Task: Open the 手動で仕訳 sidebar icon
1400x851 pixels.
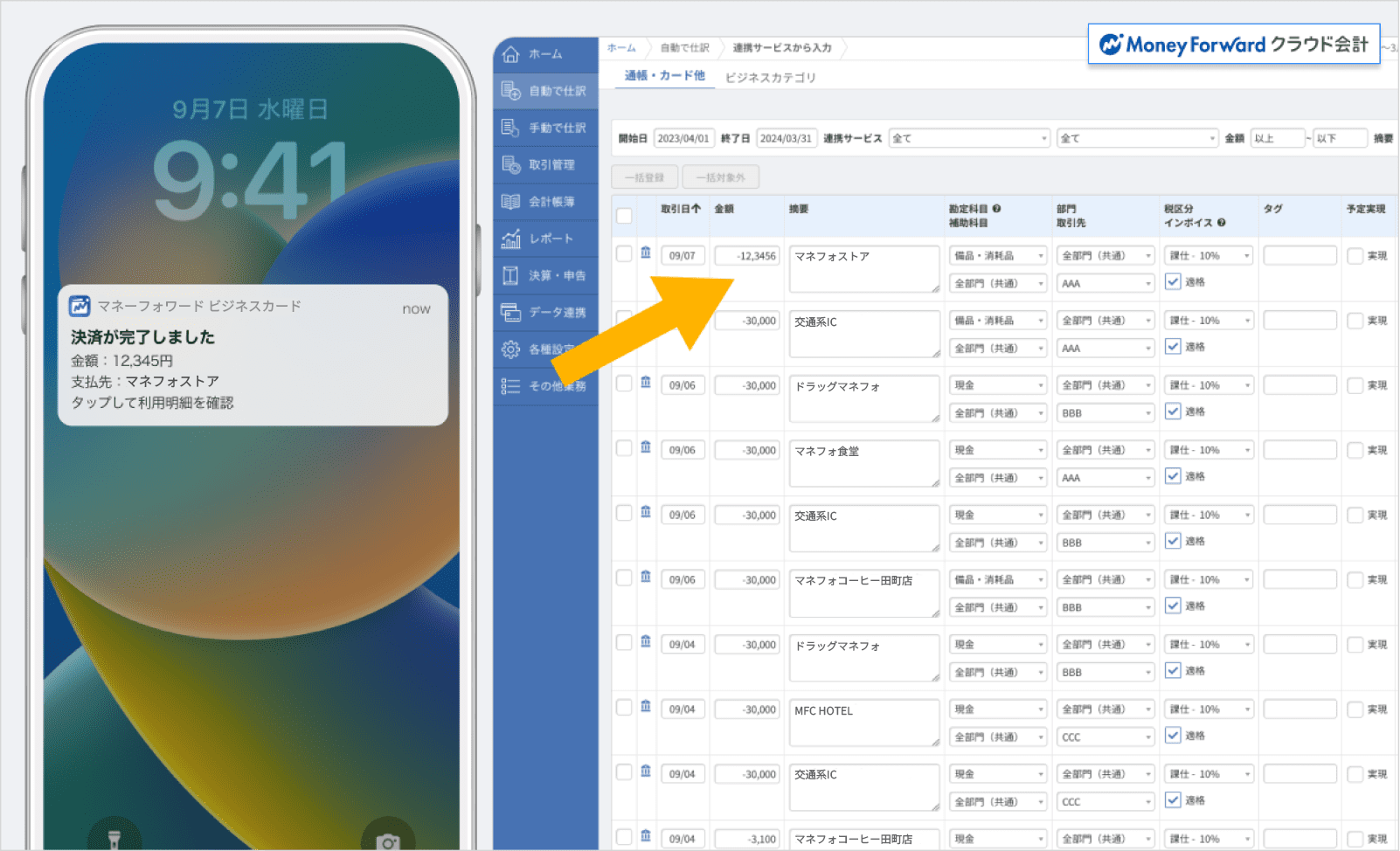Action: click(511, 128)
